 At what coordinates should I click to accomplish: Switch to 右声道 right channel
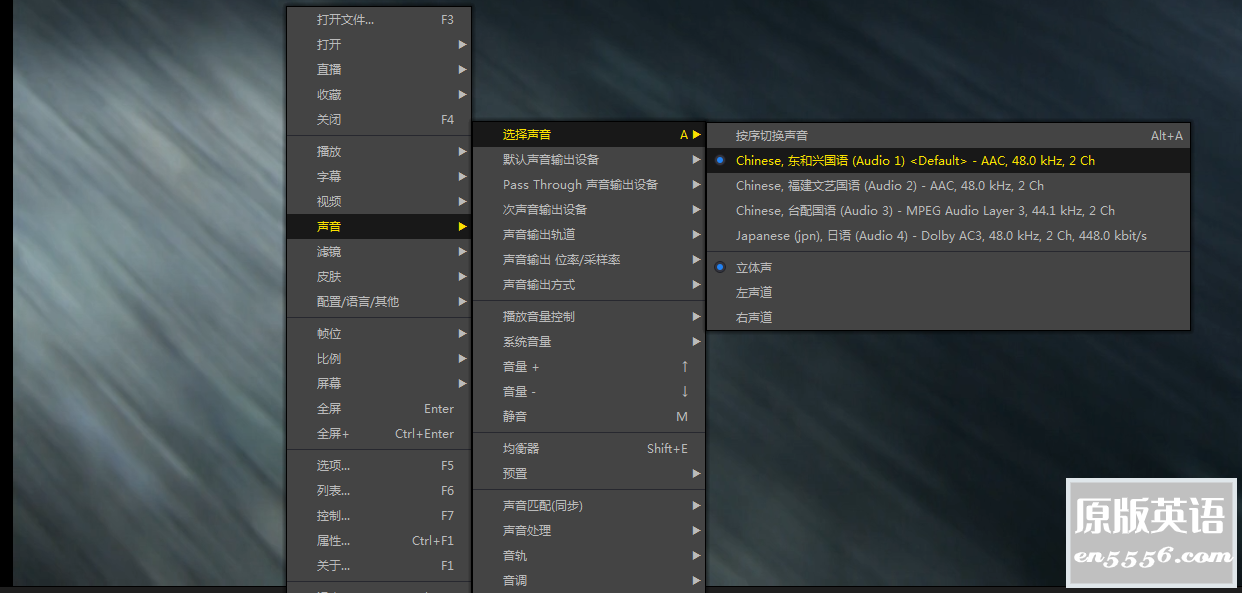click(754, 318)
